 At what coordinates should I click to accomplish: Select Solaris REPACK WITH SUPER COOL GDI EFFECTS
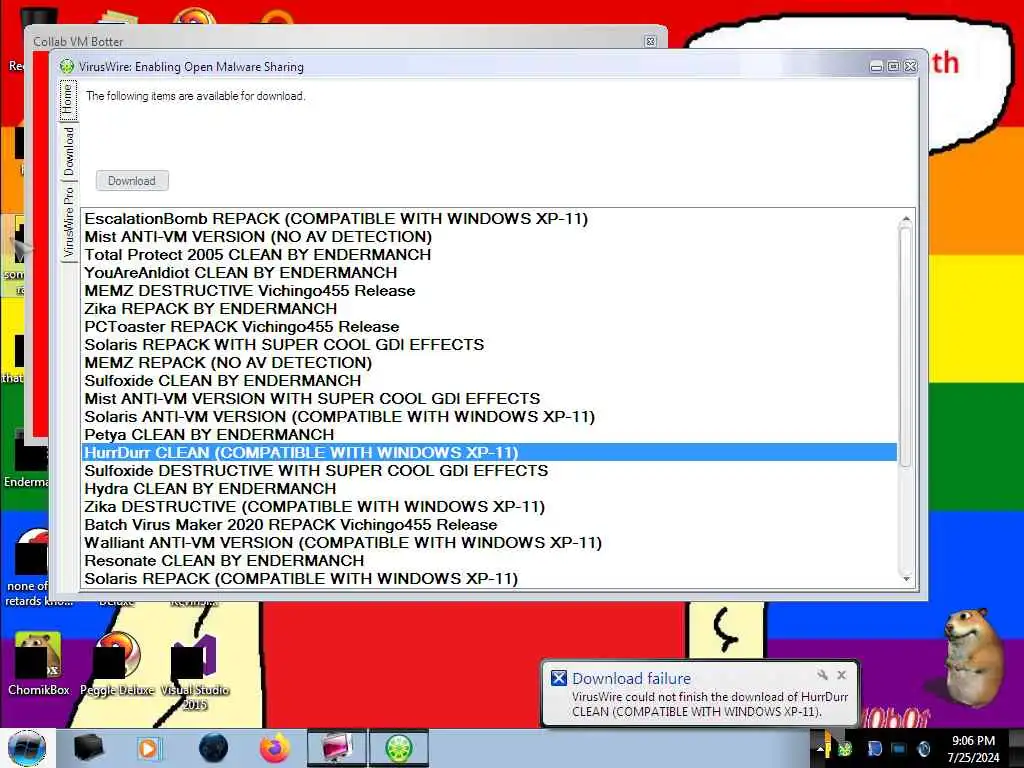[489, 344]
